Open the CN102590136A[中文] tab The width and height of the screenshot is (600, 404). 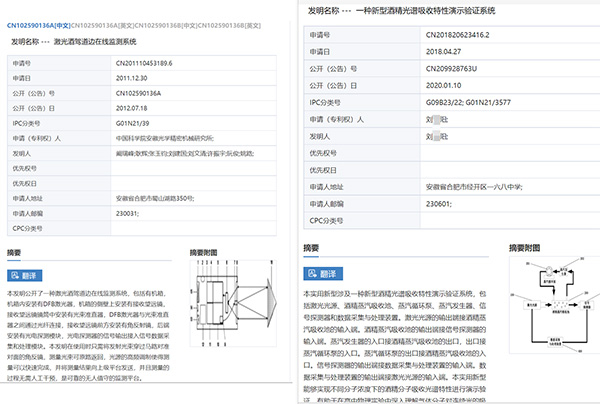pos(39,26)
